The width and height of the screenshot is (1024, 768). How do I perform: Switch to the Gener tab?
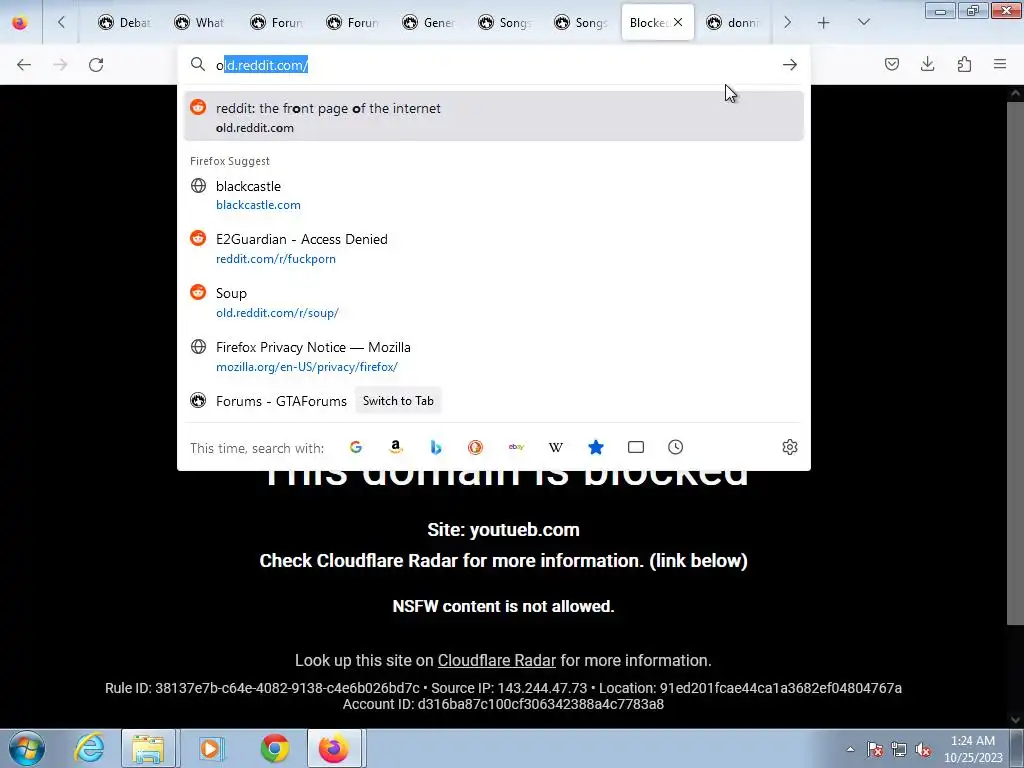click(x=428, y=23)
